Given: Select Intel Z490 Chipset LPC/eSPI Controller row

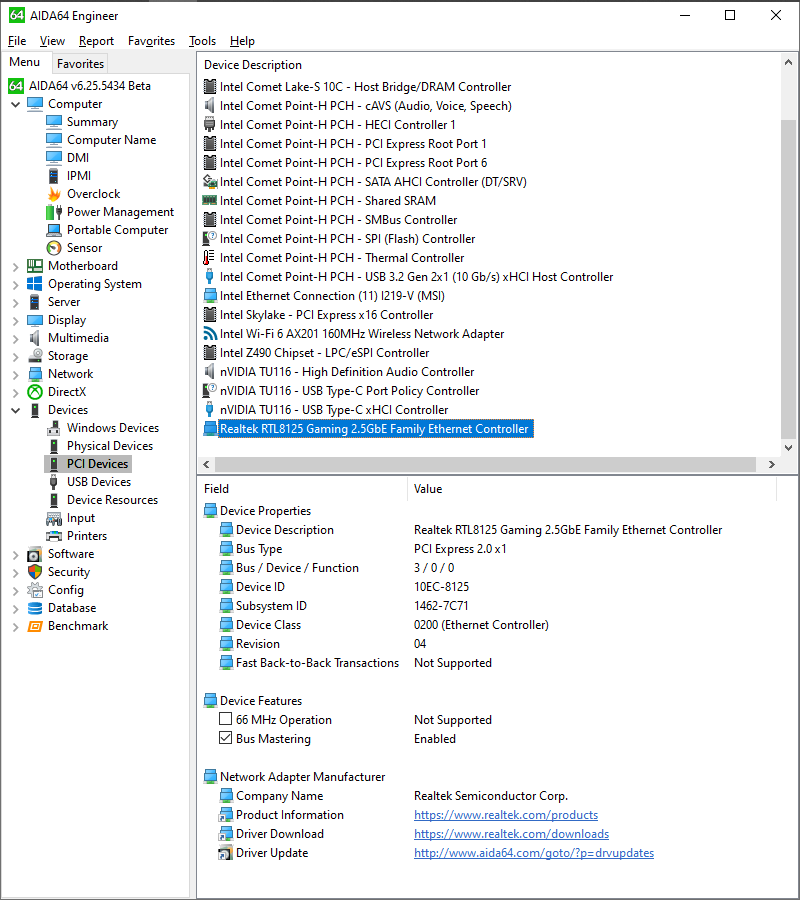Looking at the screenshot, I should [324, 353].
